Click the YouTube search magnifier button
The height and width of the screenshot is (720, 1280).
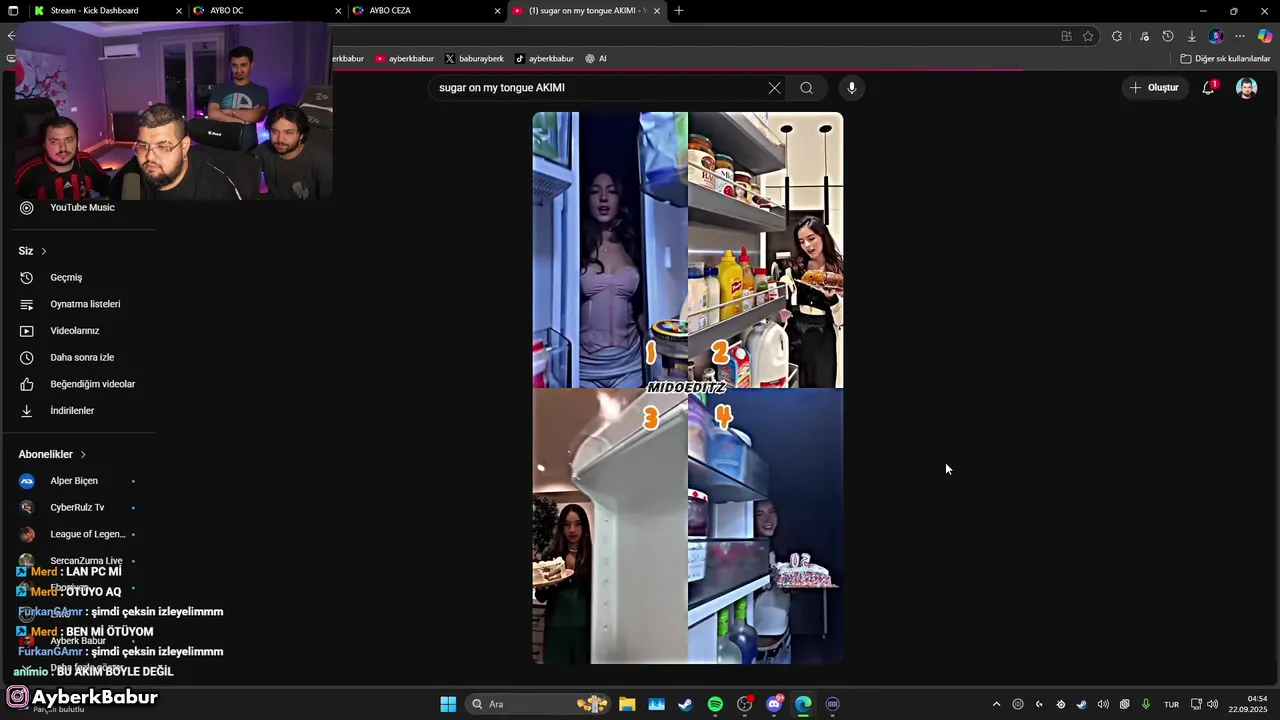(x=806, y=88)
